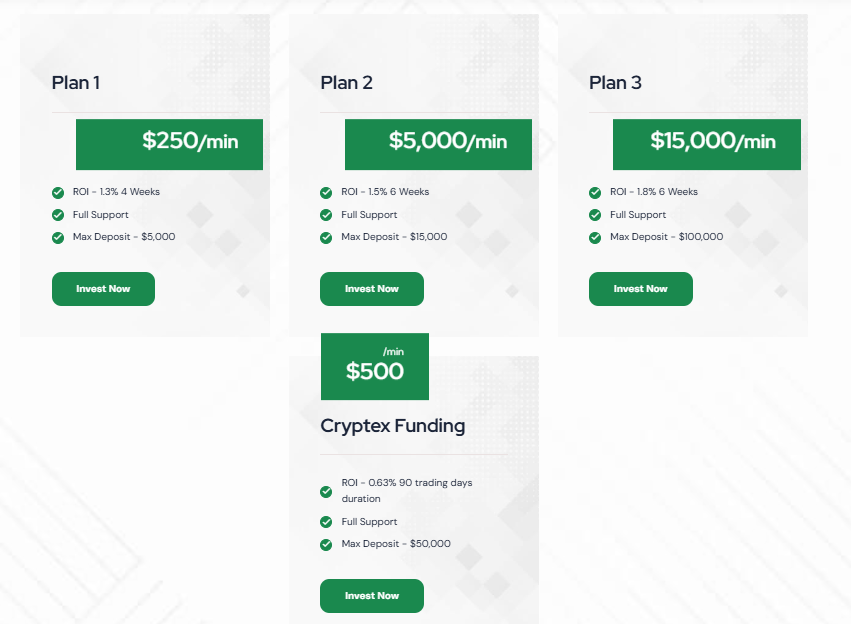This screenshot has width=851, height=624.
Task: Click the $15,000/min price tag
Action: [x=706, y=144]
